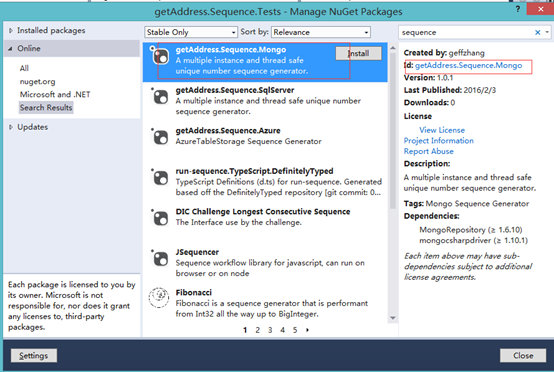Screen dimensions: 554x372
Task: Select the Fibonacci package title
Action: coord(194,293)
